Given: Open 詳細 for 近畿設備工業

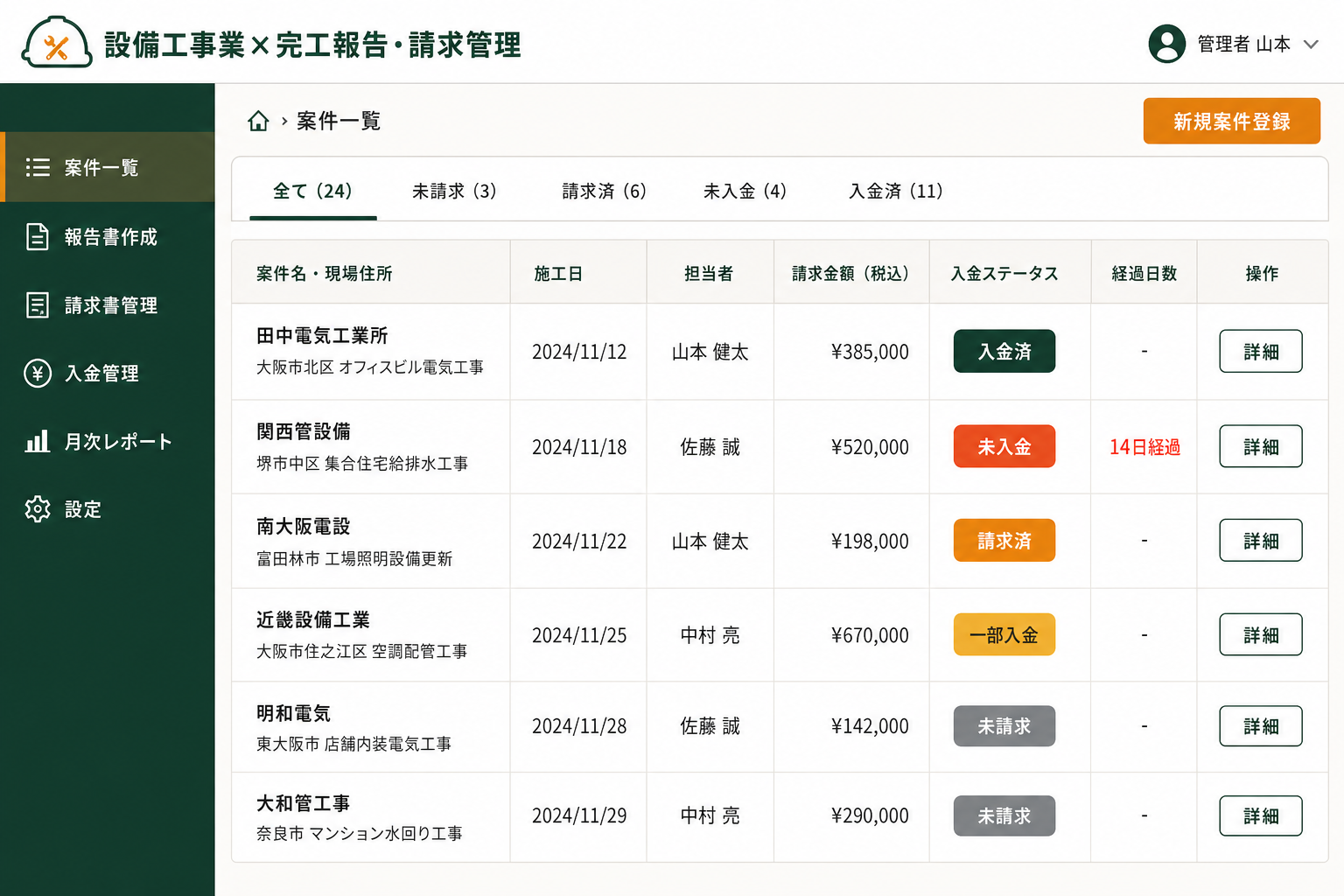Looking at the screenshot, I should (x=1261, y=635).
